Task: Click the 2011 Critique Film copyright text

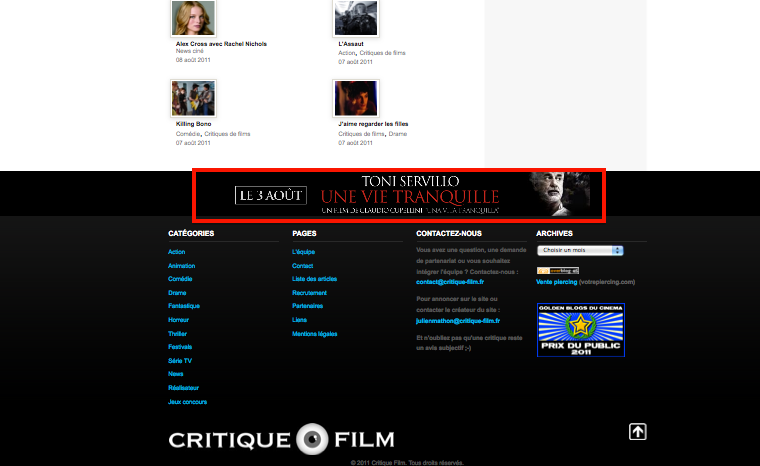Action: [x=407, y=463]
